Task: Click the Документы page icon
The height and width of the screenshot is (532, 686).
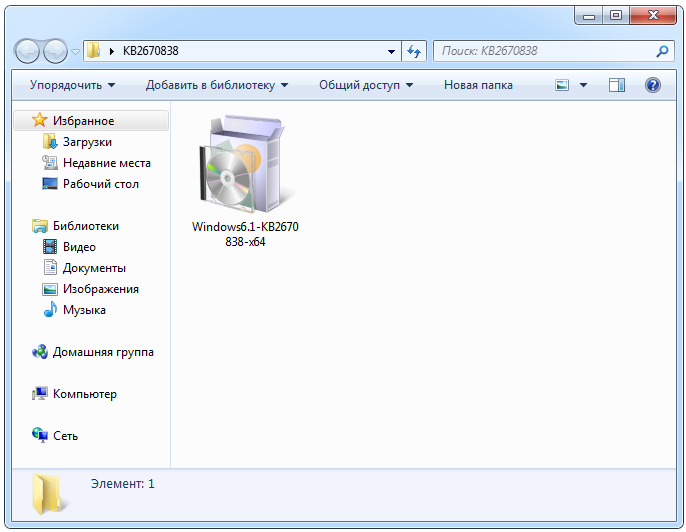Action: coord(50,267)
